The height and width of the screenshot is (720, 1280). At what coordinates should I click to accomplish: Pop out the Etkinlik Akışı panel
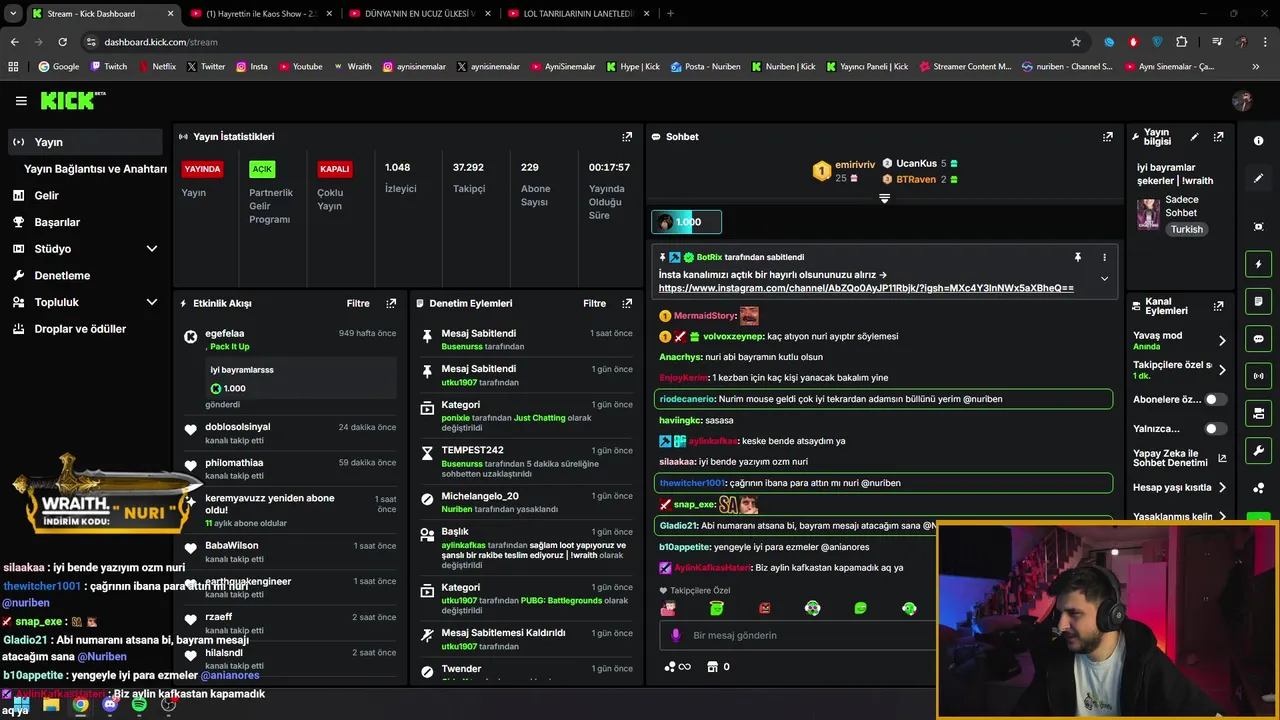point(391,303)
